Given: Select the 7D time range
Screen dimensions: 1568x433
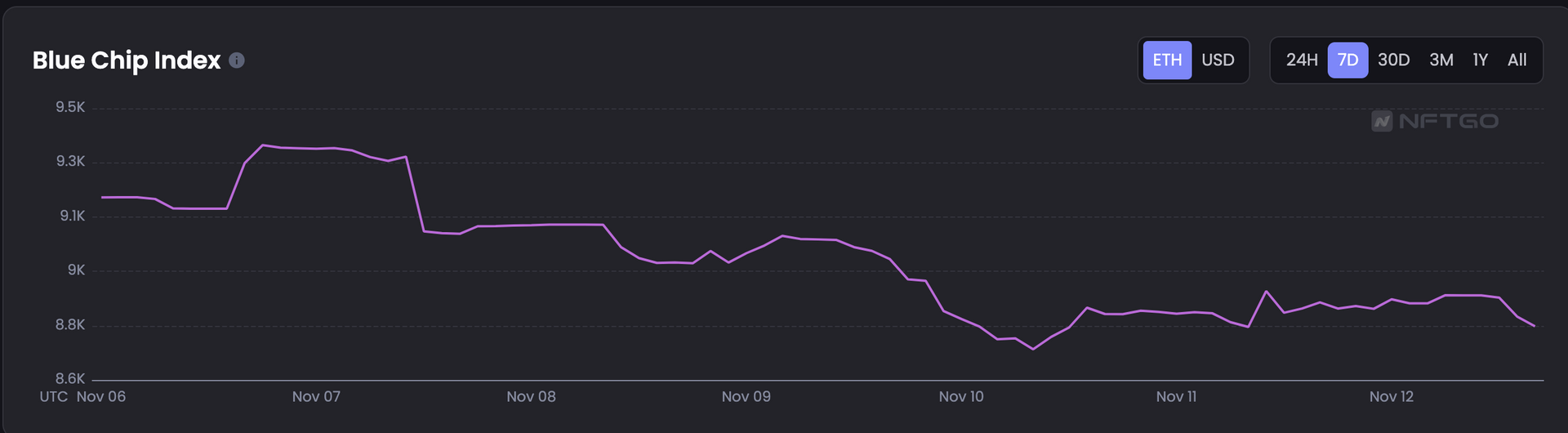Looking at the screenshot, I should click(x=1347, y=60).
